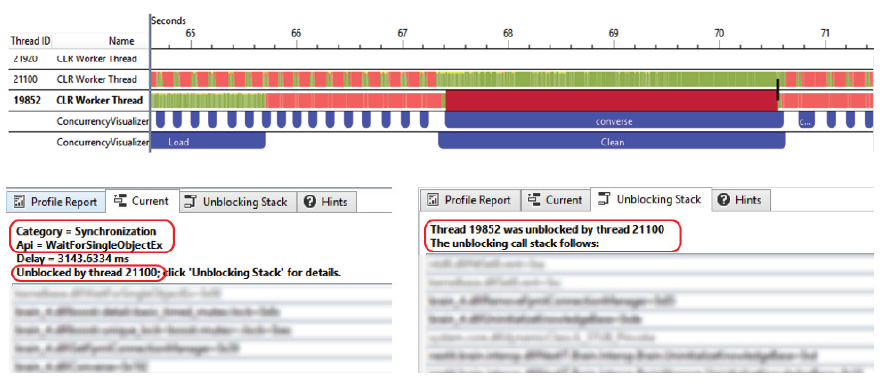Click the 'Clean' marker span

point(612,142)
